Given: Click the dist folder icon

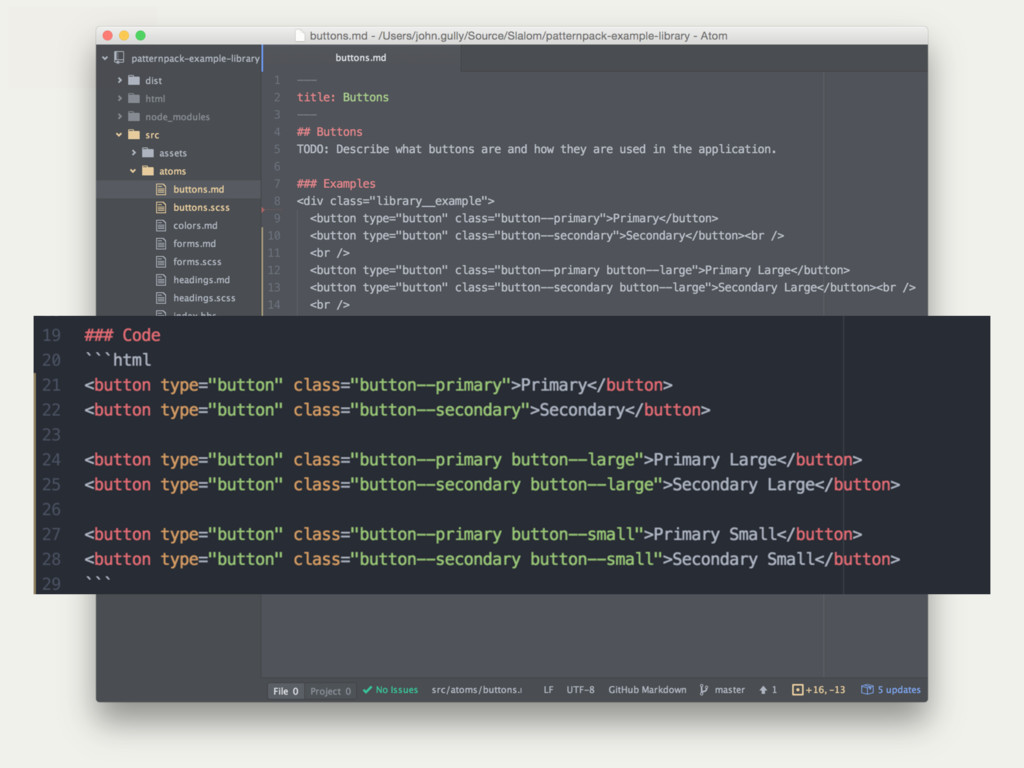Looking at the screenshot, I should [134, 80].
